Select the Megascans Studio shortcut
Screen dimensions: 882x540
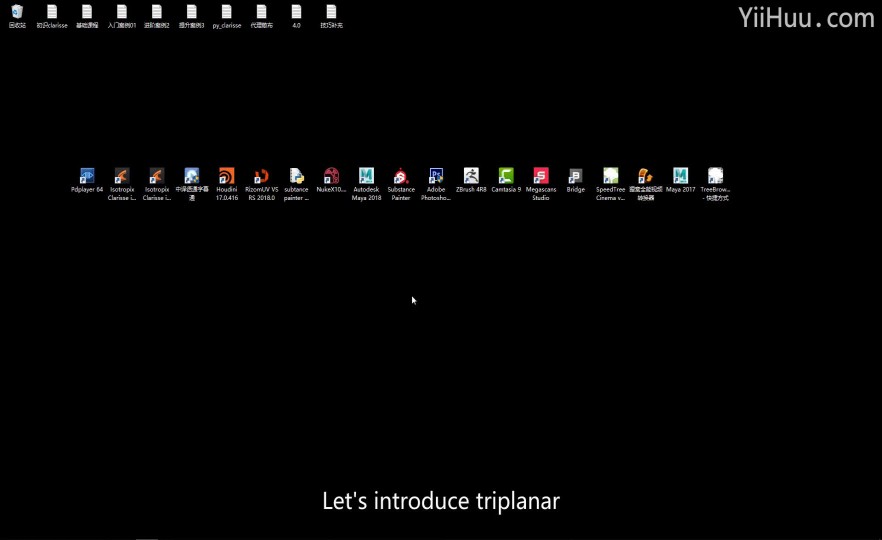coord(541,184)
